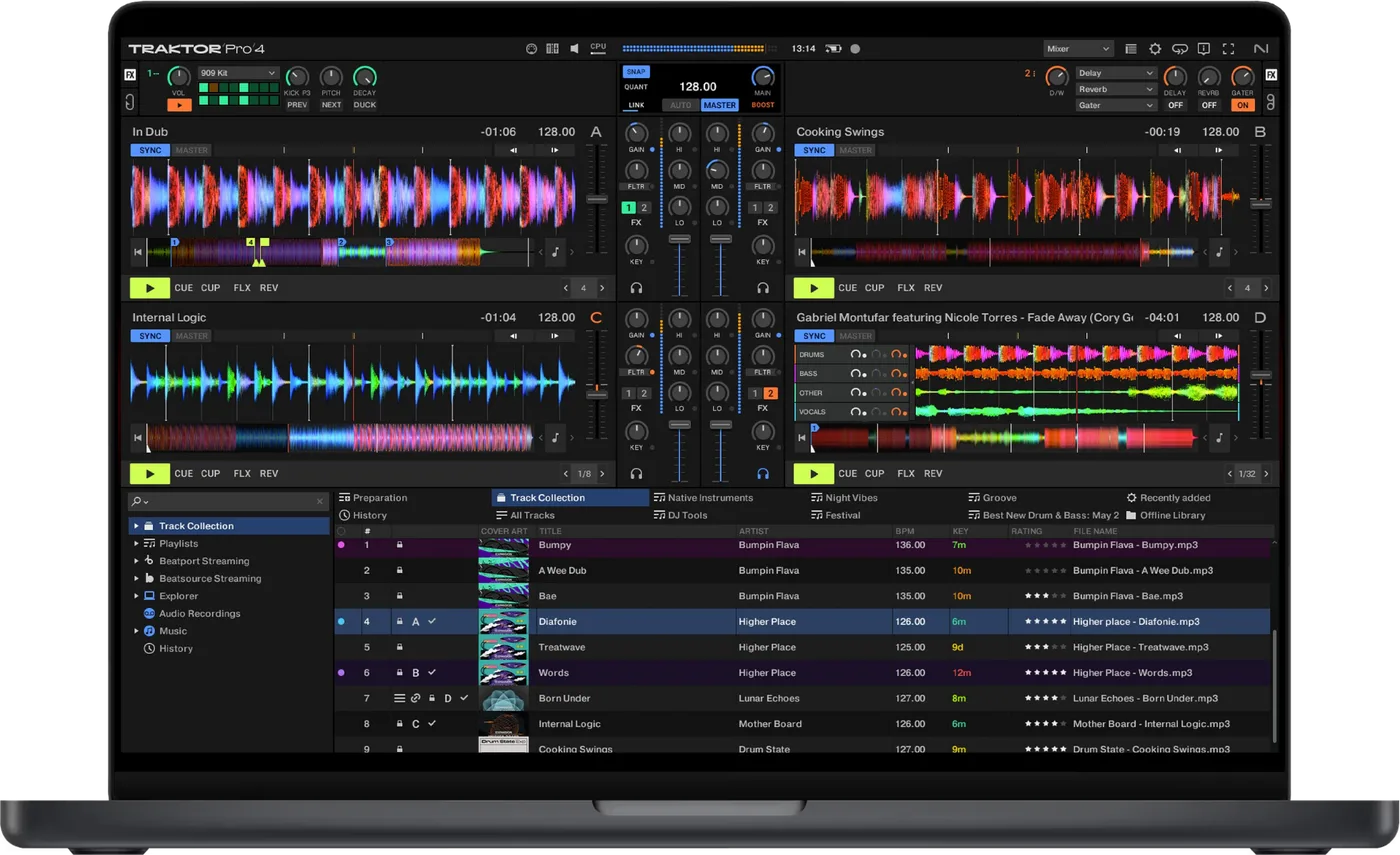Toggle fullscreen mode icon in header
Screen dimensions: 1400x855
click(x=1228, y=48)
